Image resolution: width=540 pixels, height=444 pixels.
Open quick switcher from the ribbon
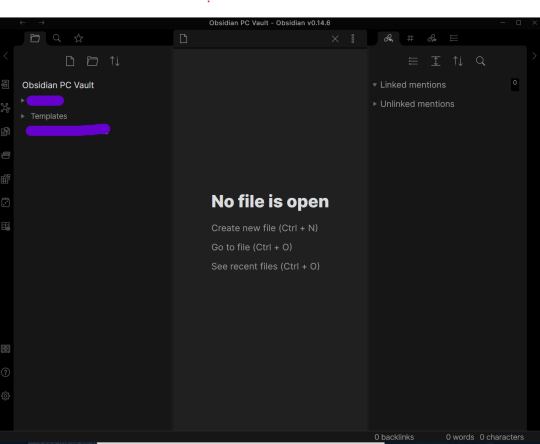point(6,84)
